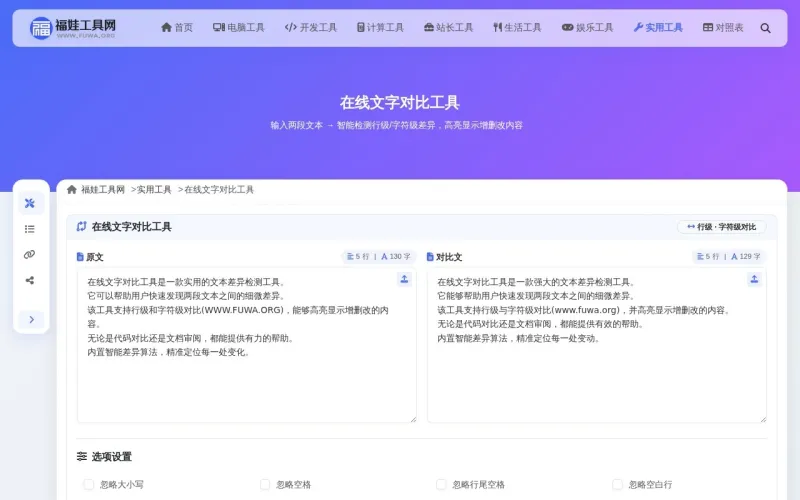This screenshot has height=500, width=800.
Task: Click the sidebar list icon
Action: pos(30,229)
